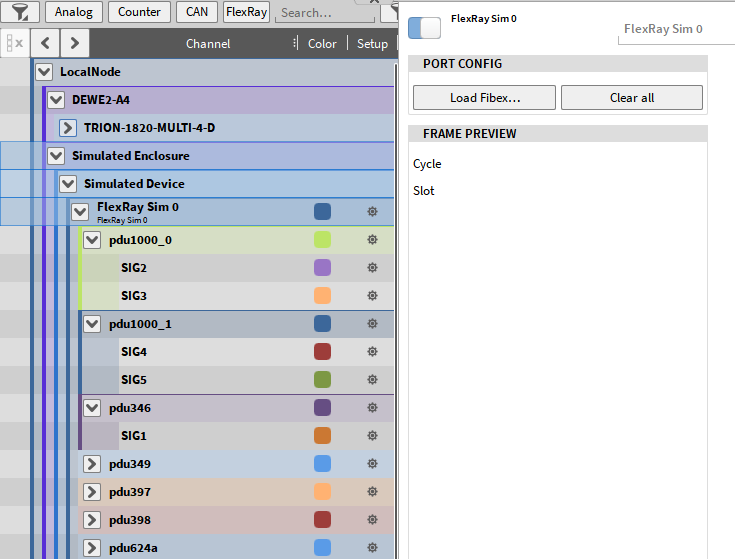Collapse the pdu1000_0 node
735x559 pixels.
point(92,240)
